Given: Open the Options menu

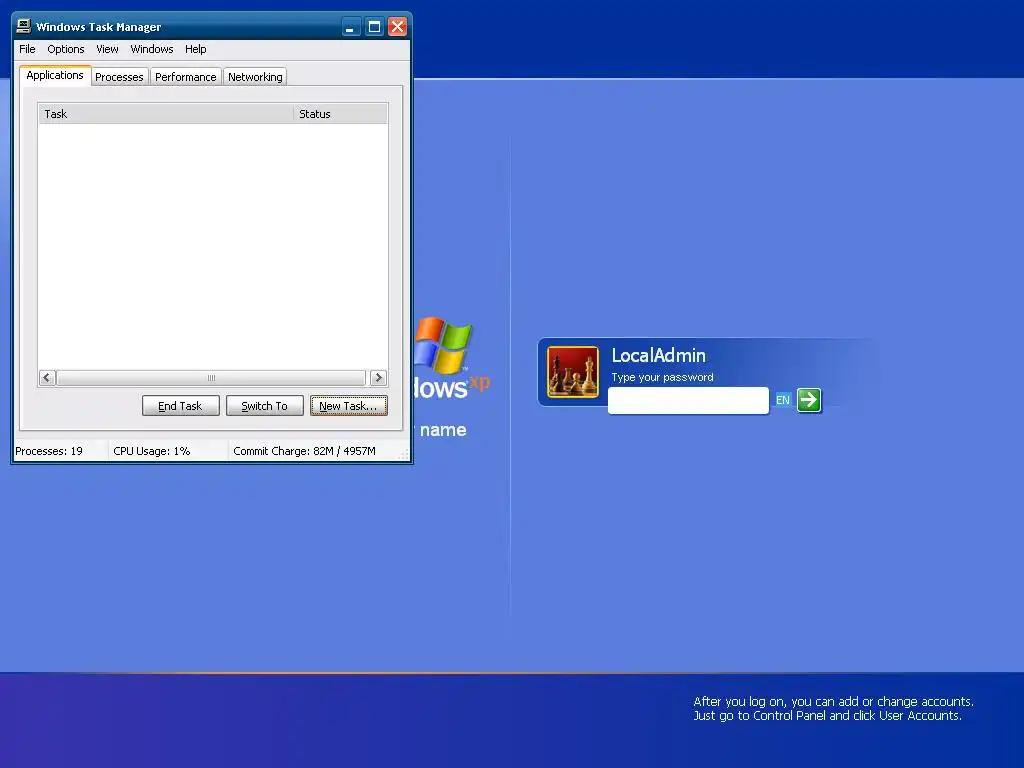Looking at the screenshot, I should 65,49.
